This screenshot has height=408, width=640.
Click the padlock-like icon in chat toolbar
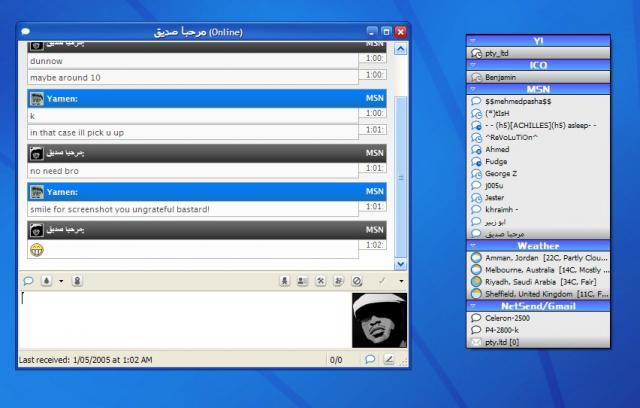coord(77,281)
